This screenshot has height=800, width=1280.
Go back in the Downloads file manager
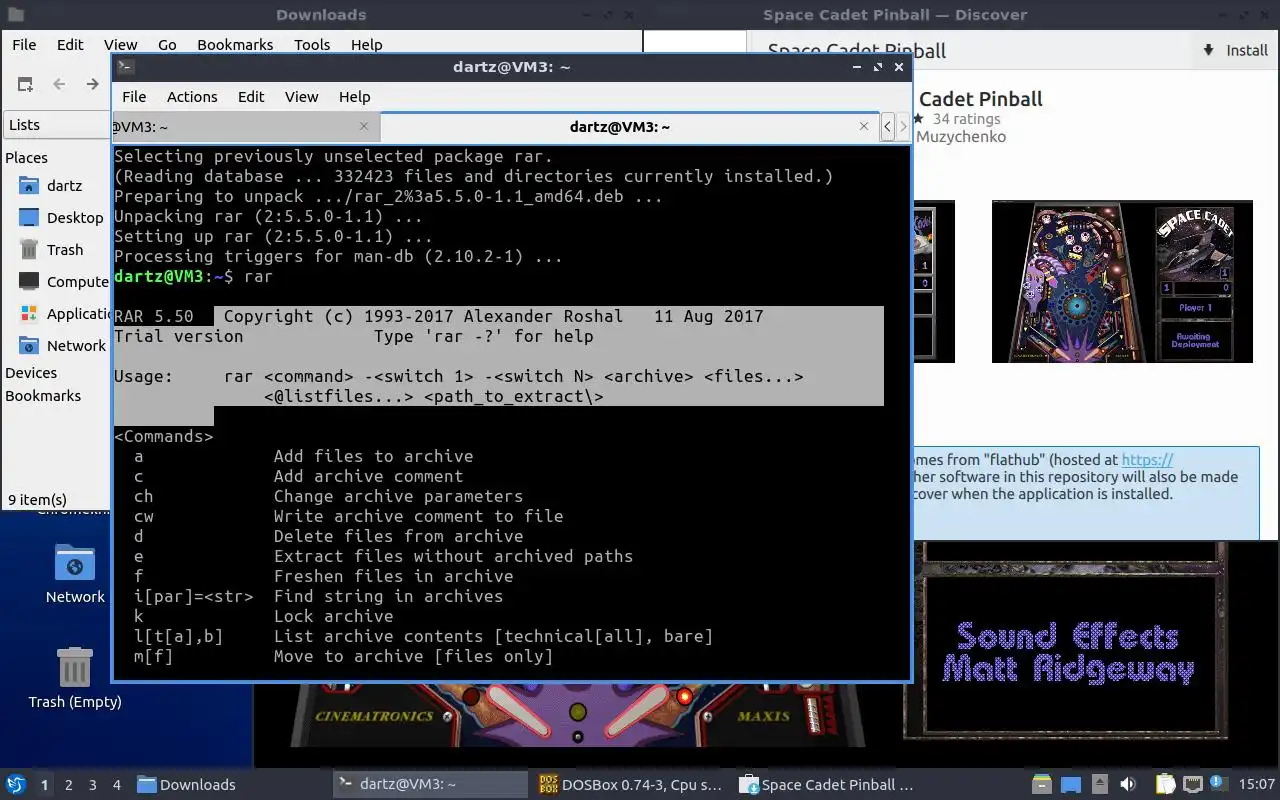[59, 85]
